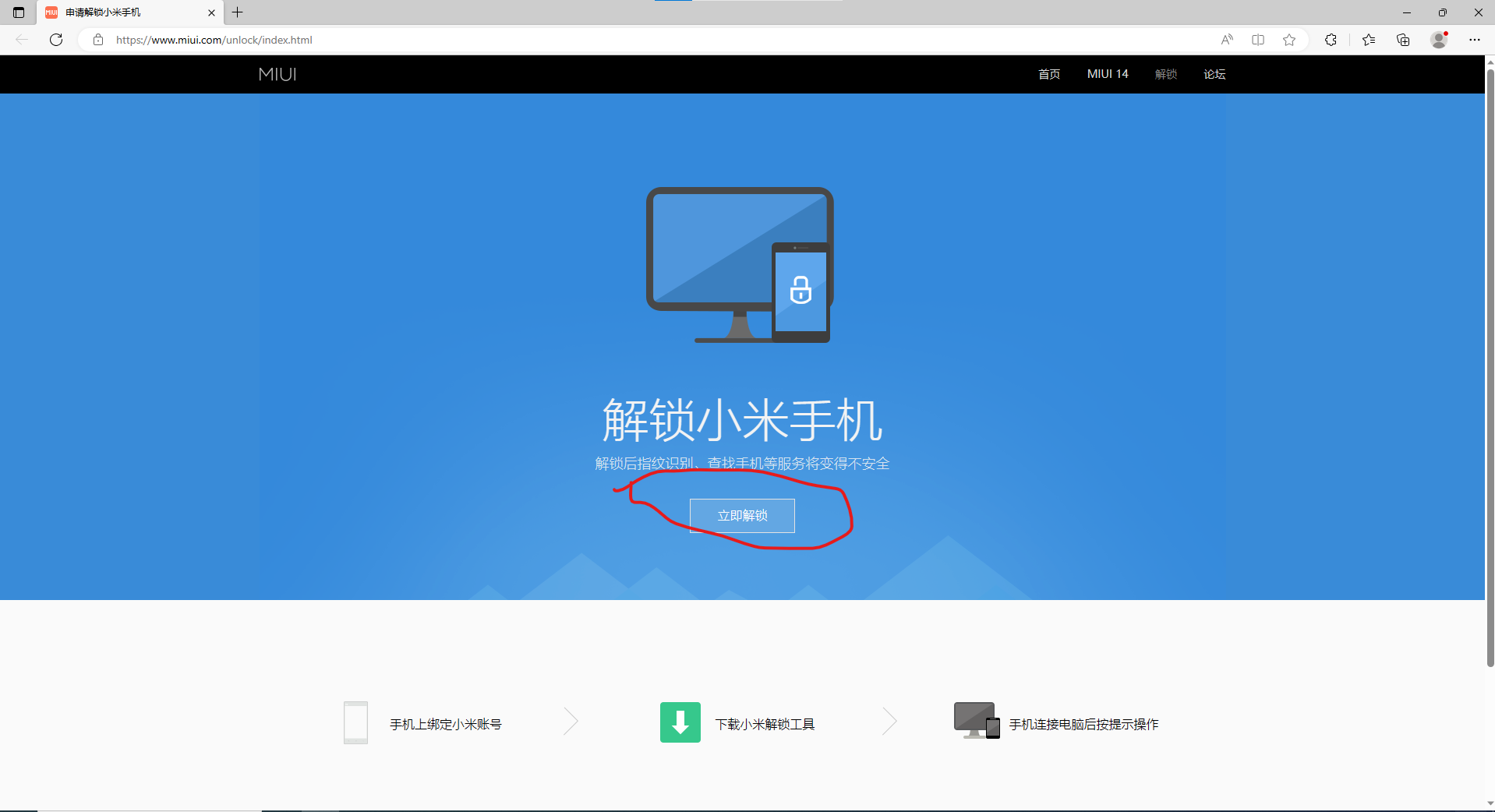Click the 立即解锁 unlock button
The image size is (1495, 812).
tap(742, 516)
